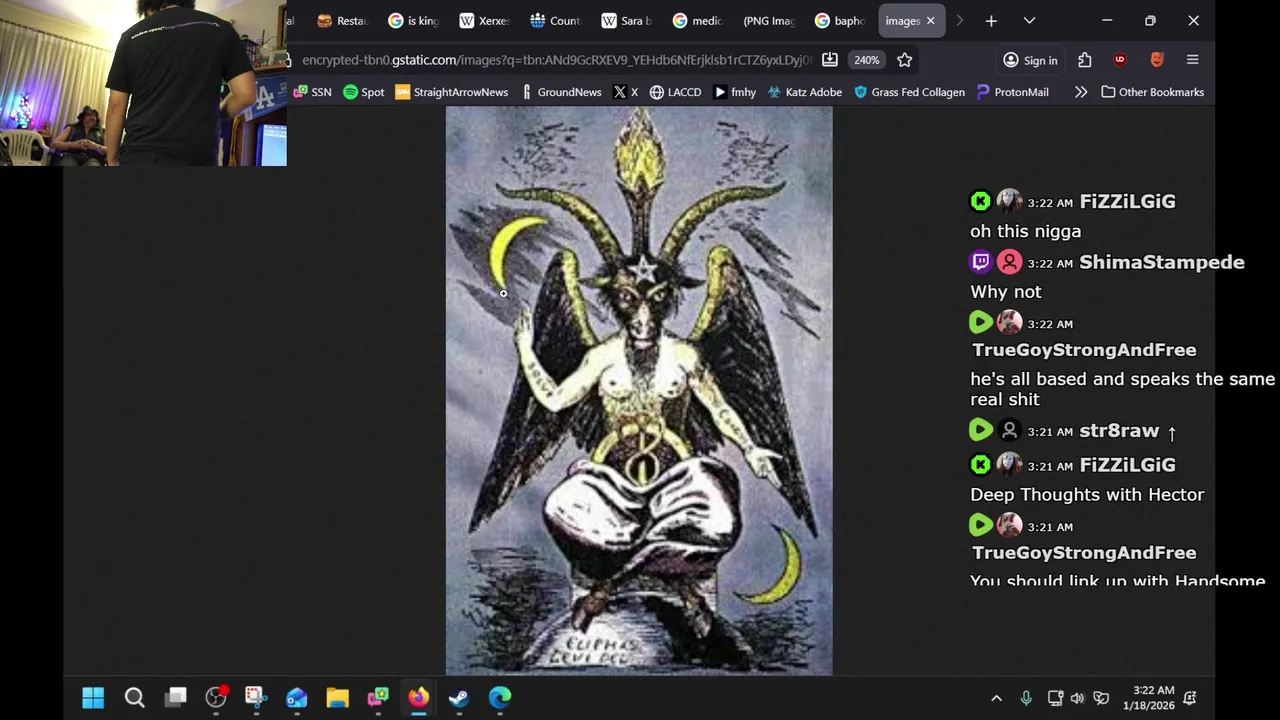1280x720 pixels.
Task: Open Task View in the taskbar
Action: click(x=176, y=697)
